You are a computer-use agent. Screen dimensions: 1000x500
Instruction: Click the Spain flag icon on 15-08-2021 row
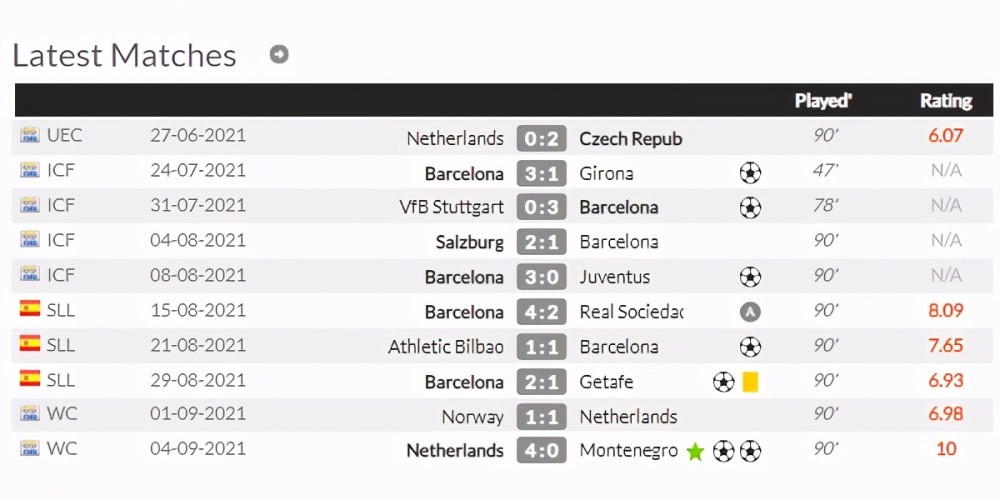click(x=30, y=309)
